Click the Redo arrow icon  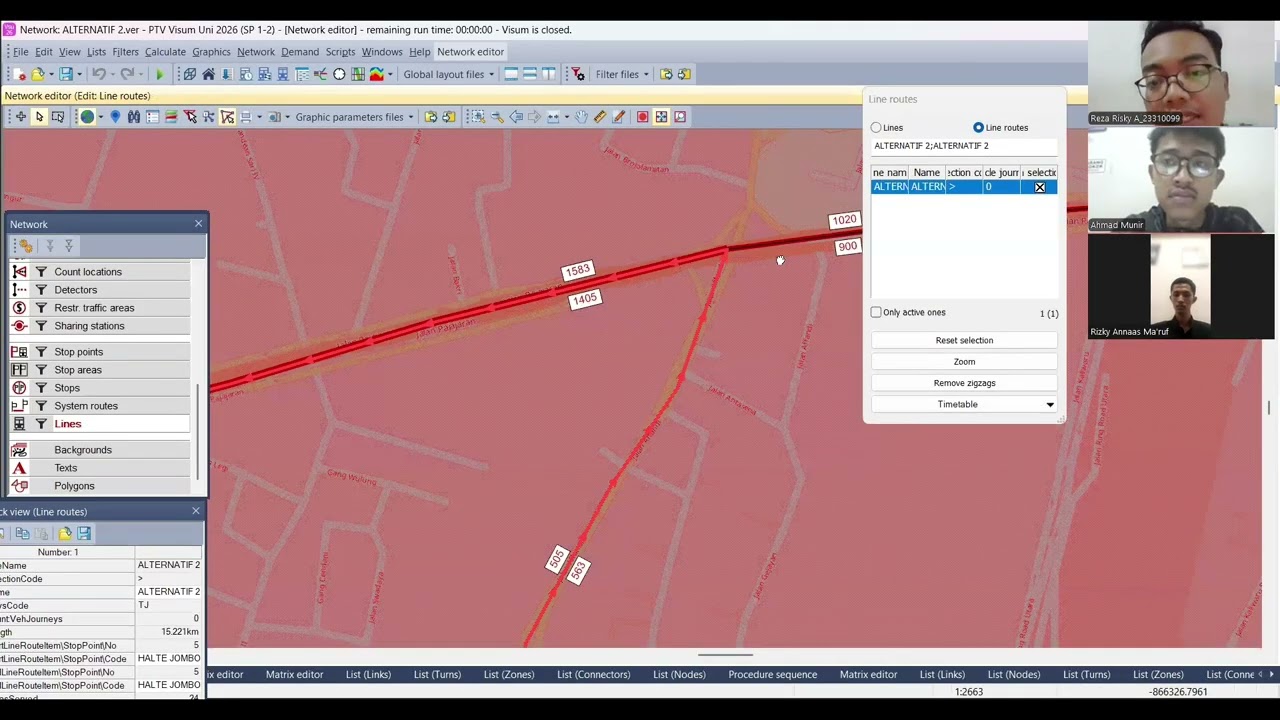(x=127, y=74)
